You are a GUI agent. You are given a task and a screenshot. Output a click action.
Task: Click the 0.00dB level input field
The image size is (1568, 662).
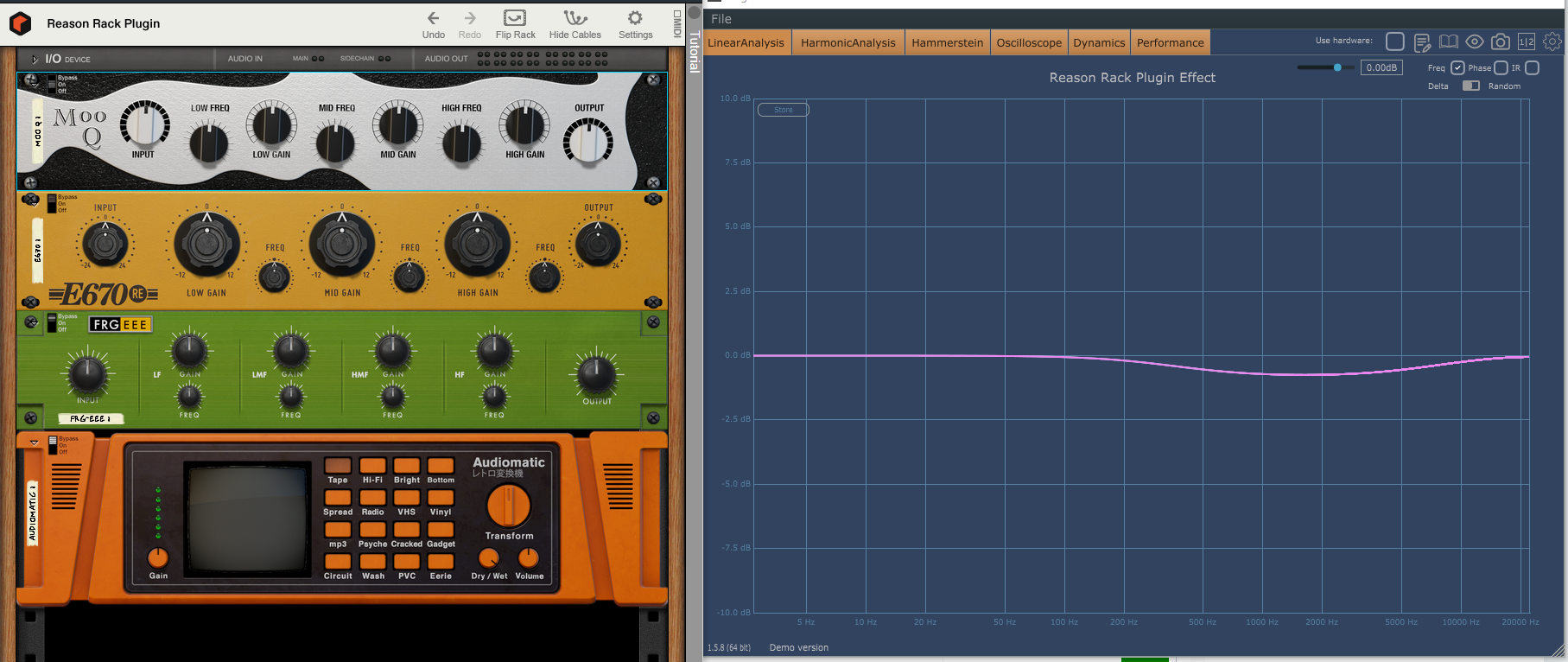[1381, 67]
